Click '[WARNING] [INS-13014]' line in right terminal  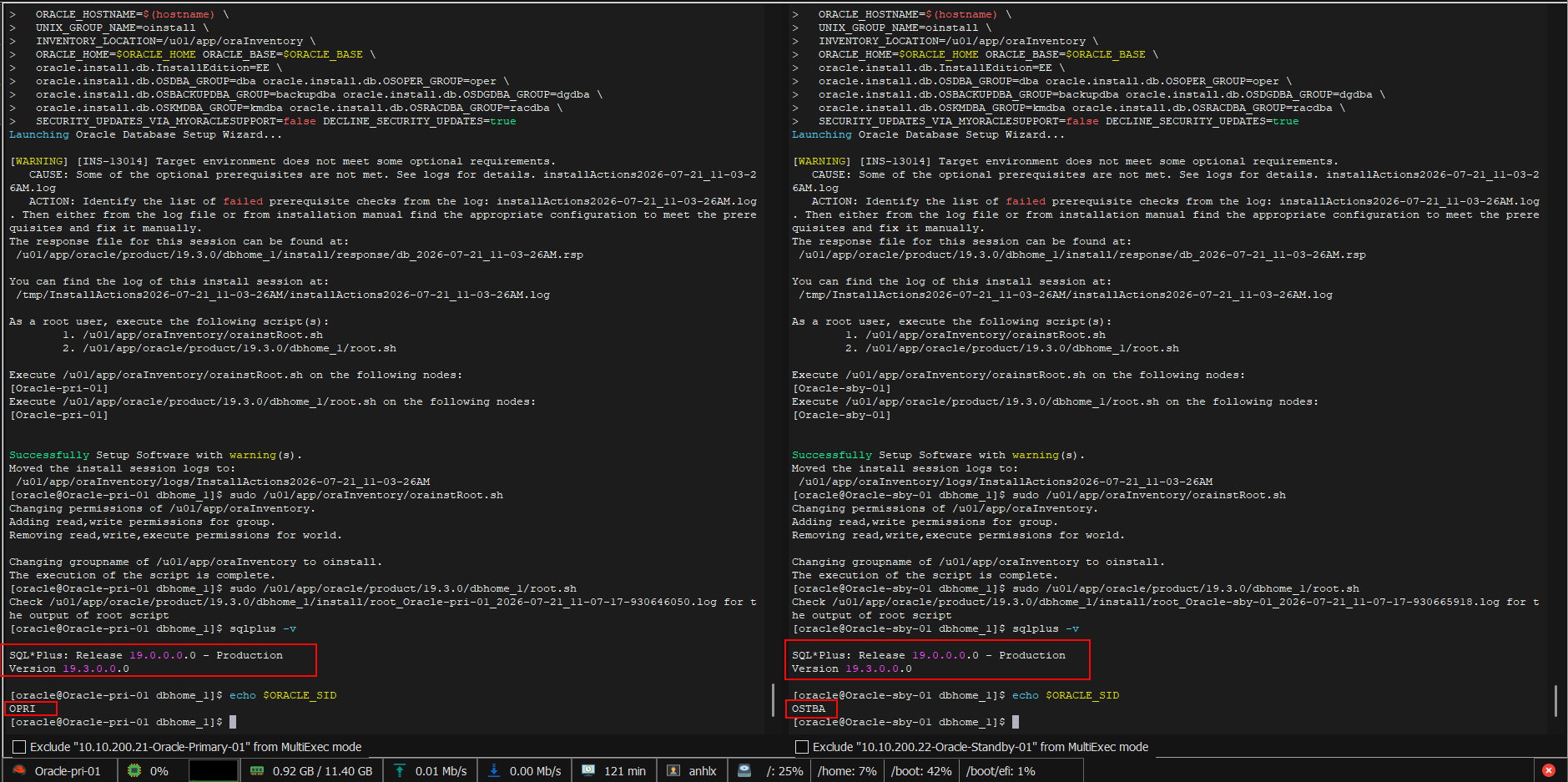tap(1065, 161)
